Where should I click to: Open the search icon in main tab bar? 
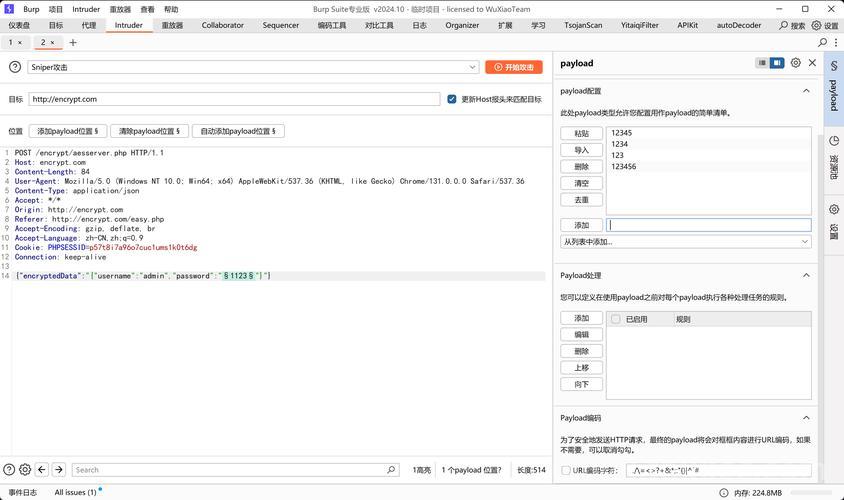tap(784, 25)
